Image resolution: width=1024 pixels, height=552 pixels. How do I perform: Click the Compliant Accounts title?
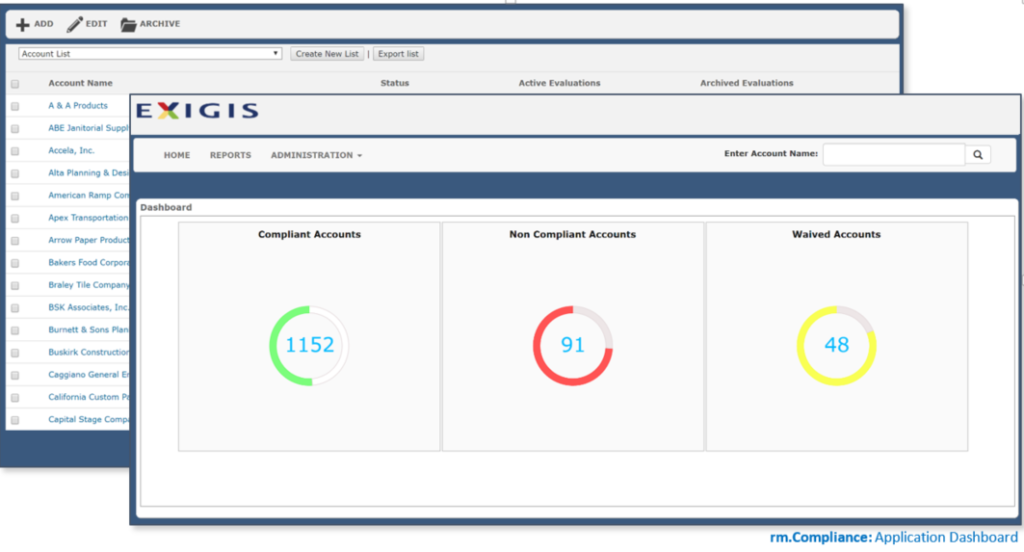point(309,235)
